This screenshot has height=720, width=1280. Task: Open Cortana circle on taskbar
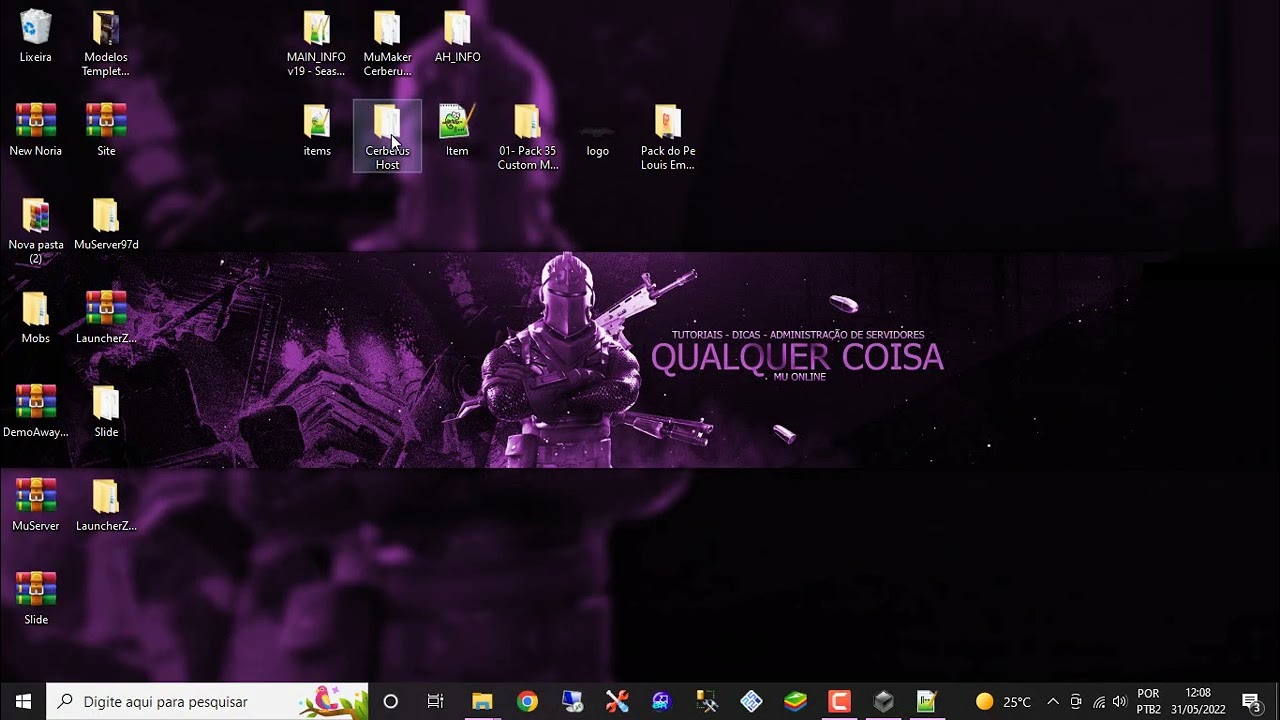(x=391, y=701)
